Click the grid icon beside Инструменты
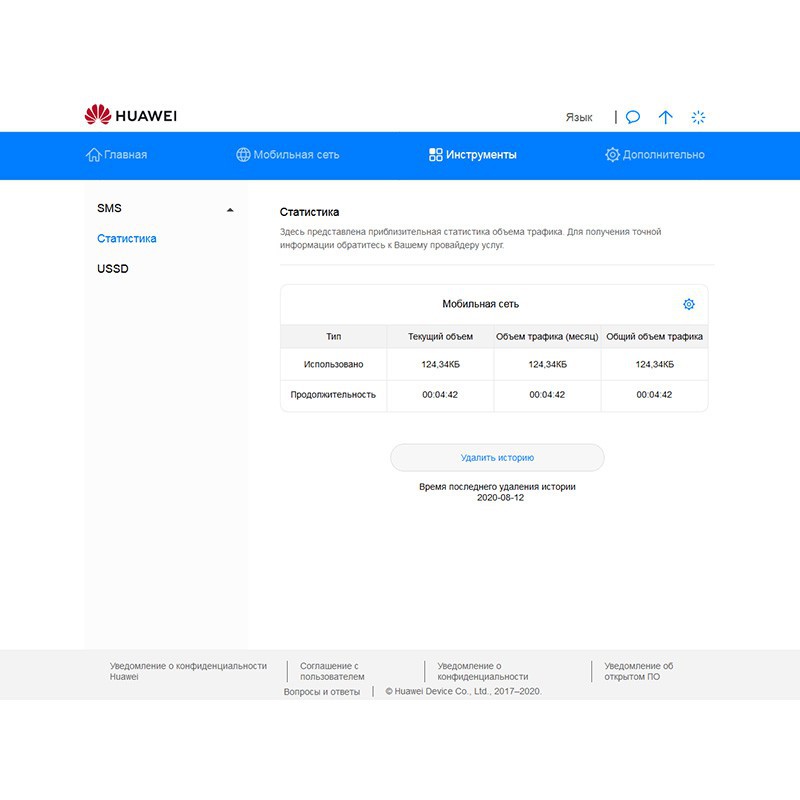 click(x=436, y=155)
